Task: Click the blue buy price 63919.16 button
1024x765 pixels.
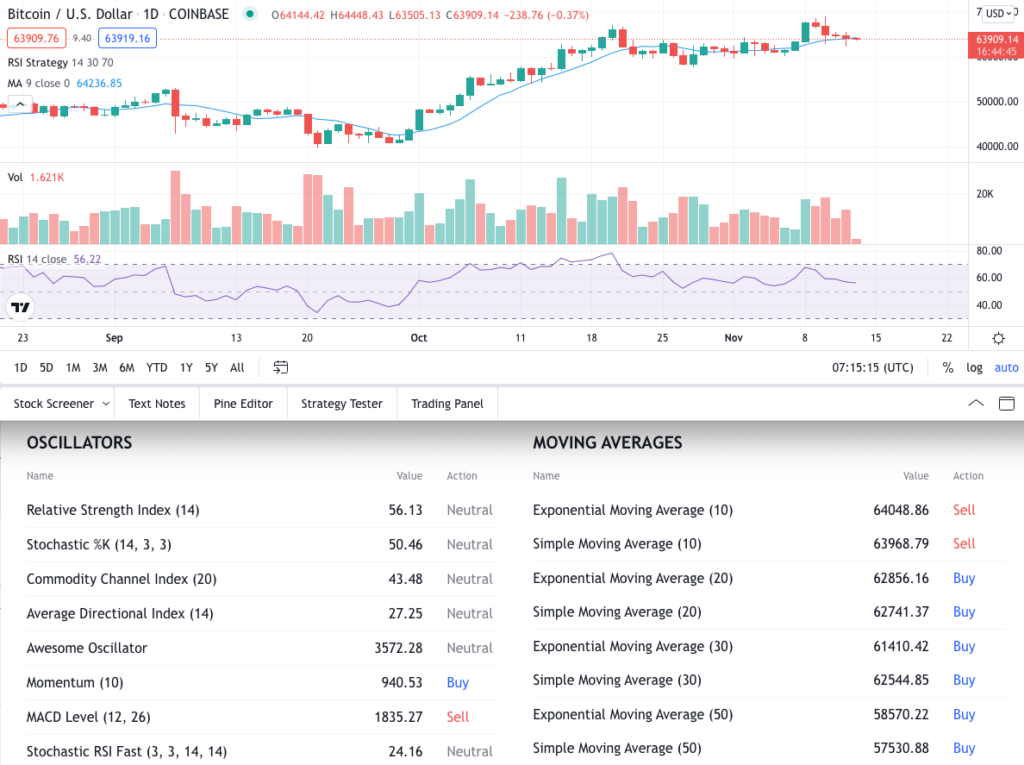Action: 127,38
